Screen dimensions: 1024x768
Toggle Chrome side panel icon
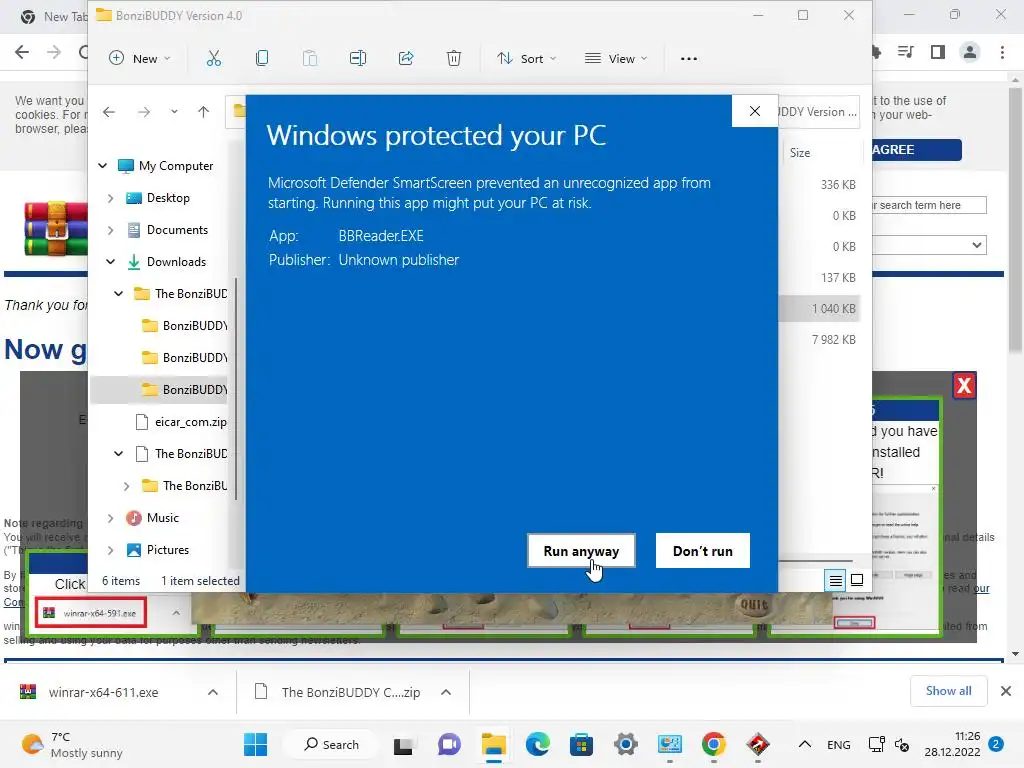(x=938, y=52)
